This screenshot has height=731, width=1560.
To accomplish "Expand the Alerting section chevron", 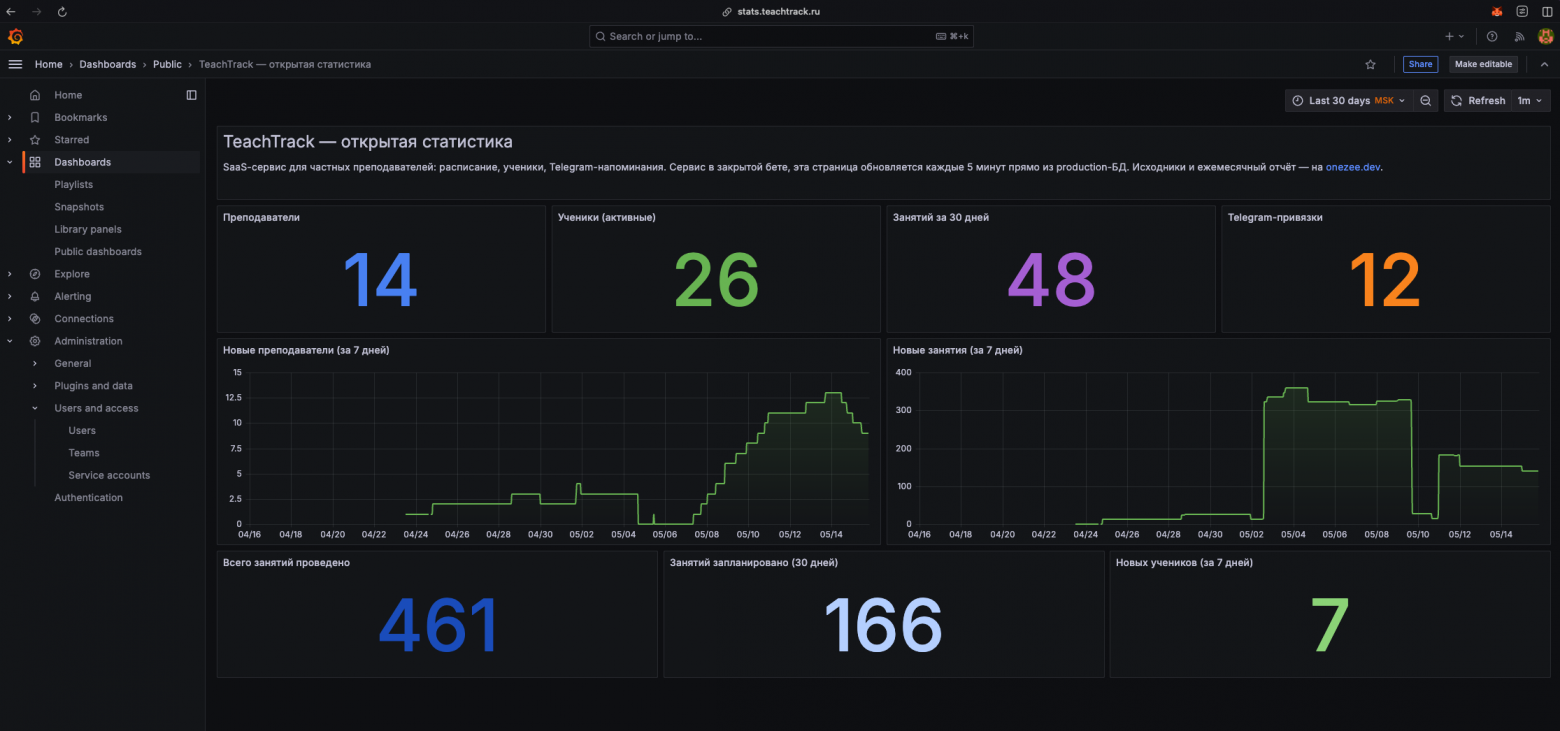I will [x=10, y=296].
